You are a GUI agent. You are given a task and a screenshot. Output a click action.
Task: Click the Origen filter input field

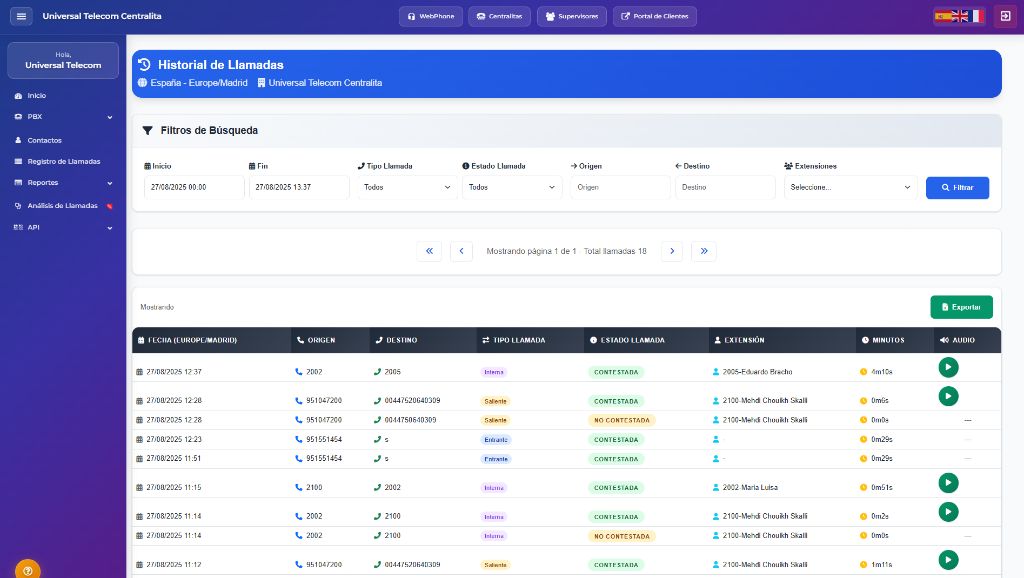[x=620, y=187]
